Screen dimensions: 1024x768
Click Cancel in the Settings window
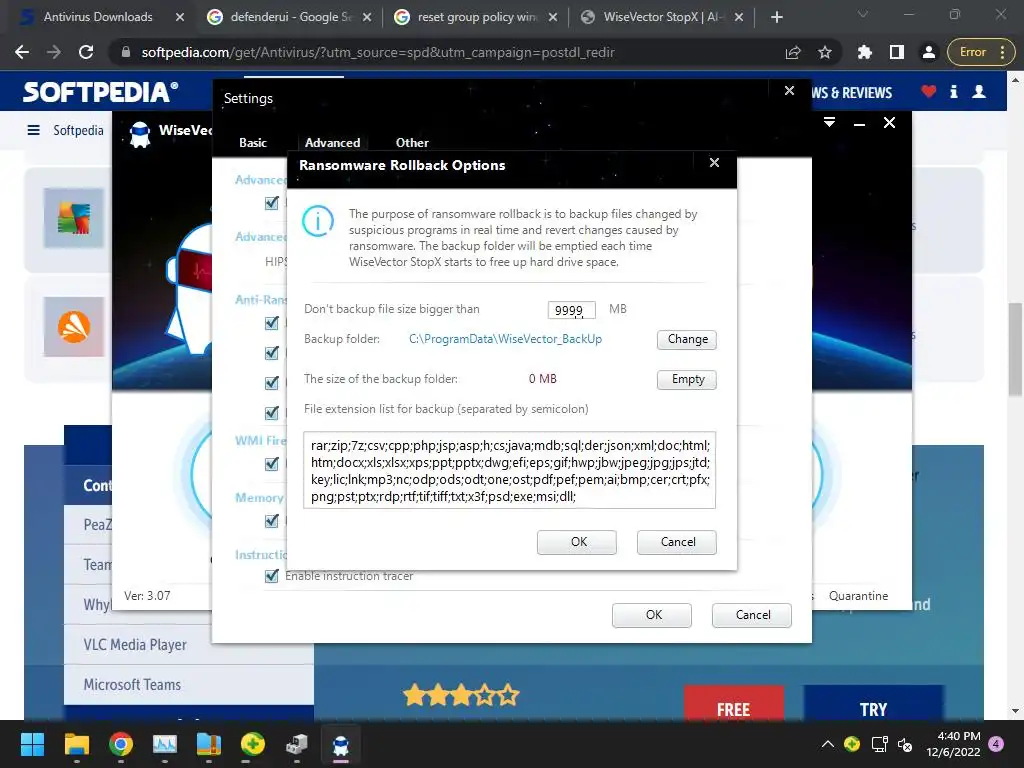pyautogui.click(x=752, y=615)
